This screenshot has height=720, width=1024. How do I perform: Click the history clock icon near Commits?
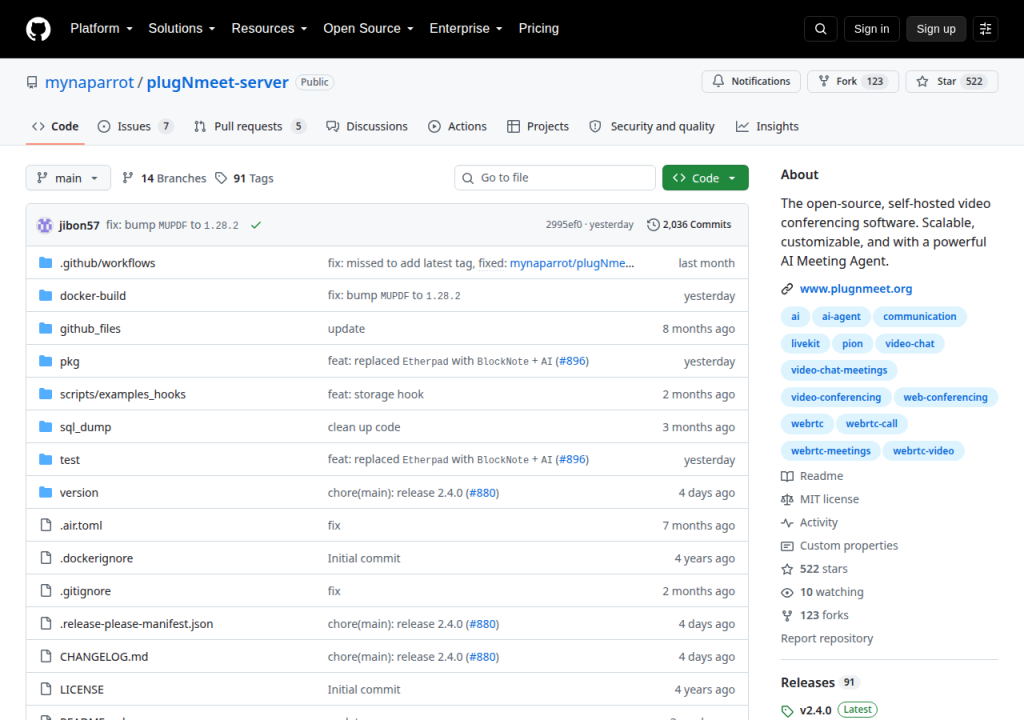click(x=653, y=225)
